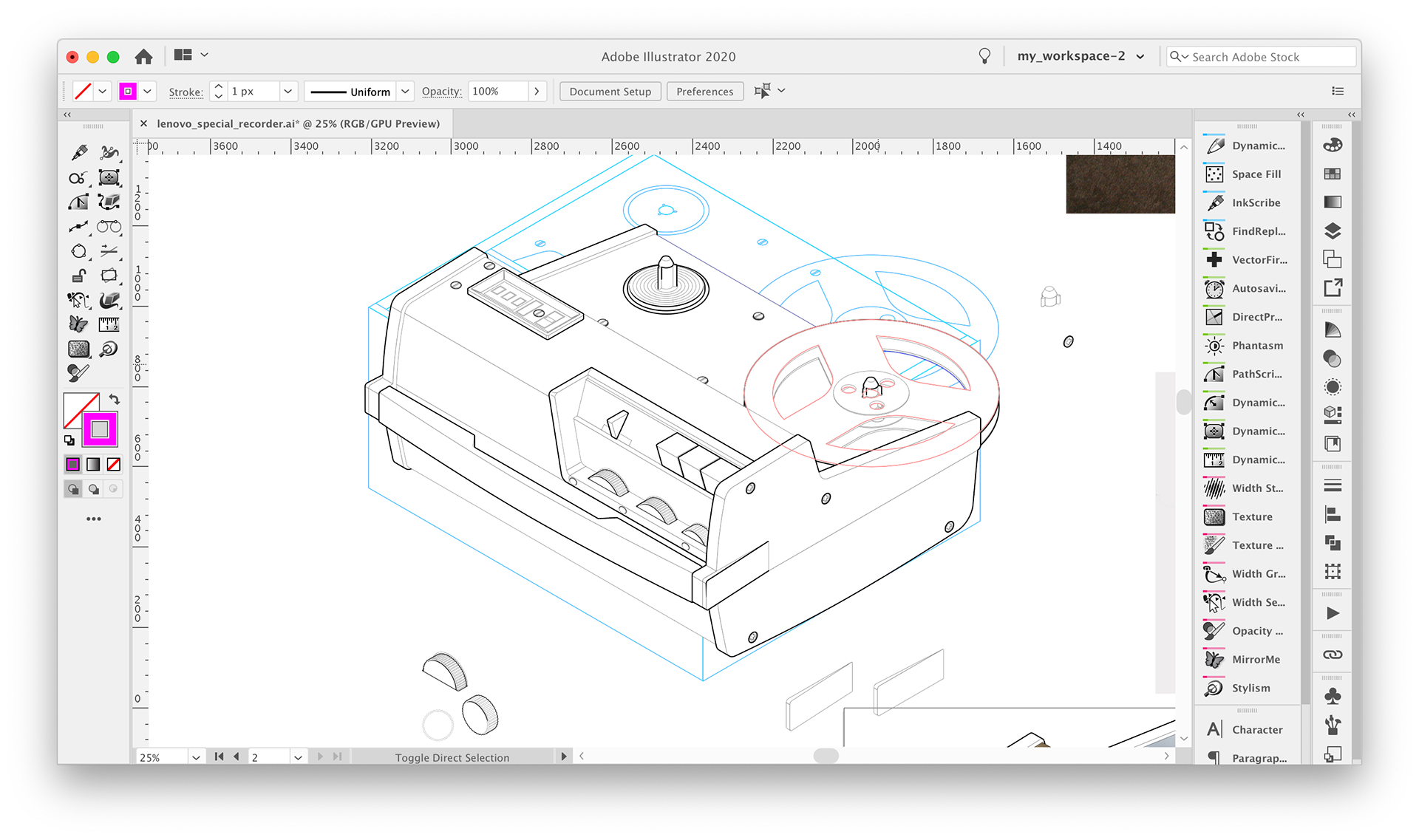The image size is (1419, 840).
Task: Swap fill and stroke arrow
Action: [115, 399]
